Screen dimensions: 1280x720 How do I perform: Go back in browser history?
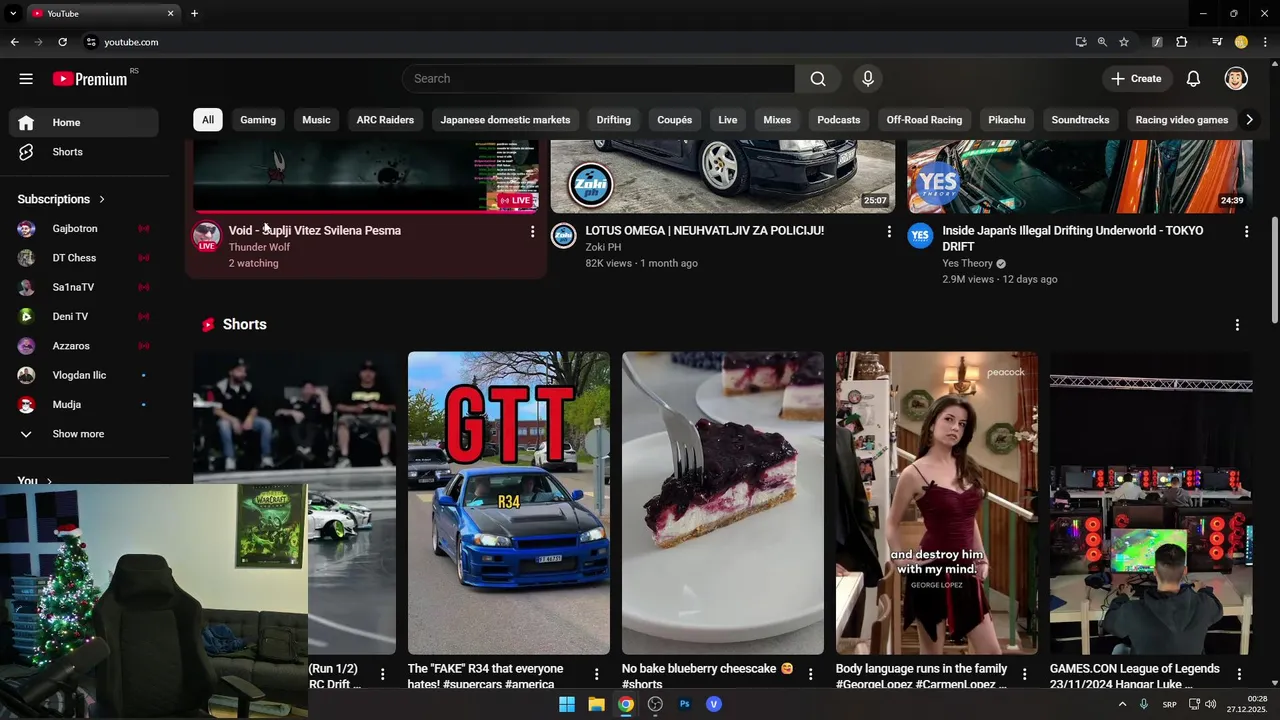tap(14, 42)
